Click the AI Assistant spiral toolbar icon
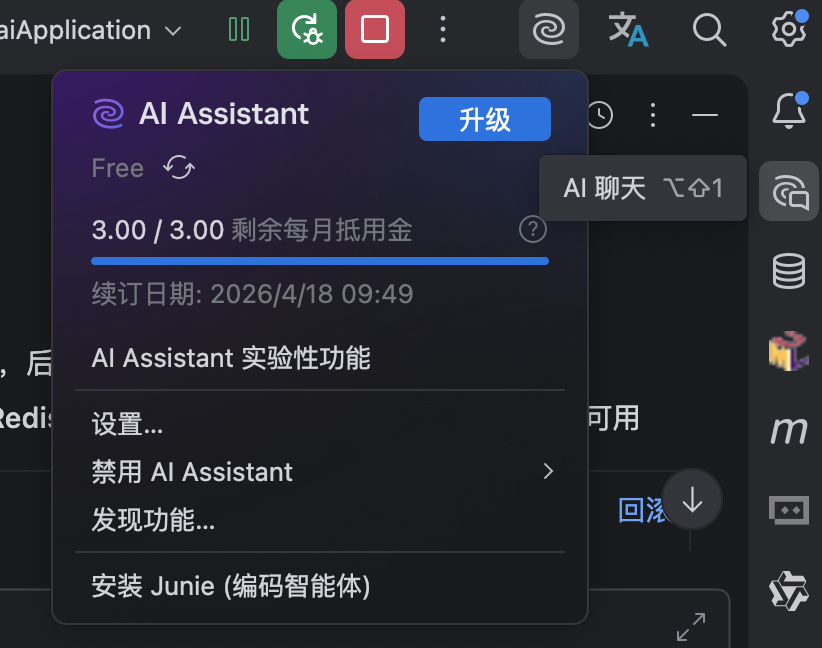Viewport: 822px width, 648px height. 549,30
